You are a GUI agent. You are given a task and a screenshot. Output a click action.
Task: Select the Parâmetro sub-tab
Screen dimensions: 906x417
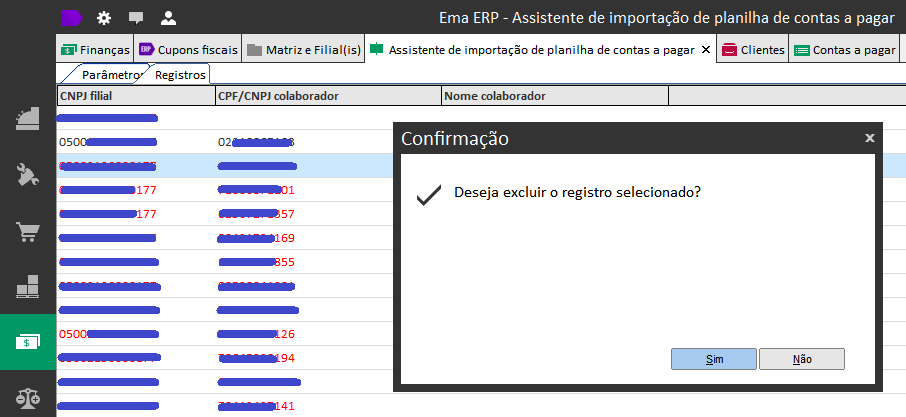[108, 75]
